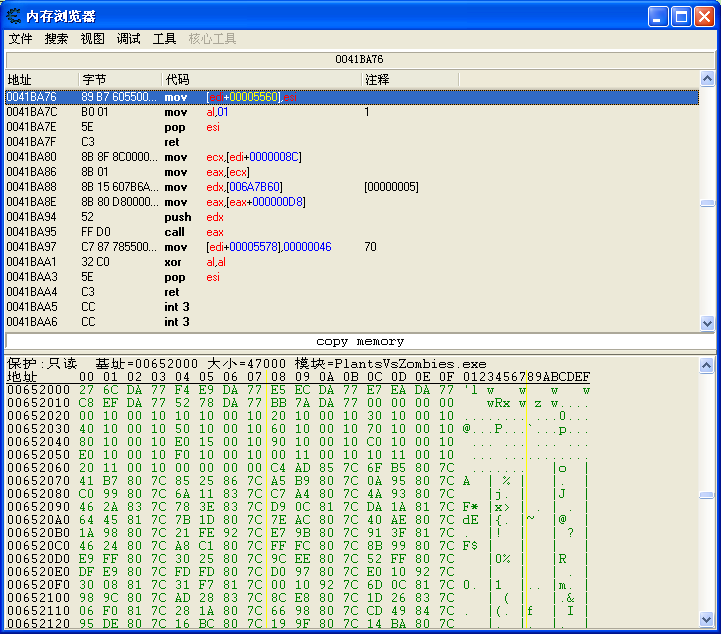
Task: Click hex address 00652100
Action: pos(39,598)
